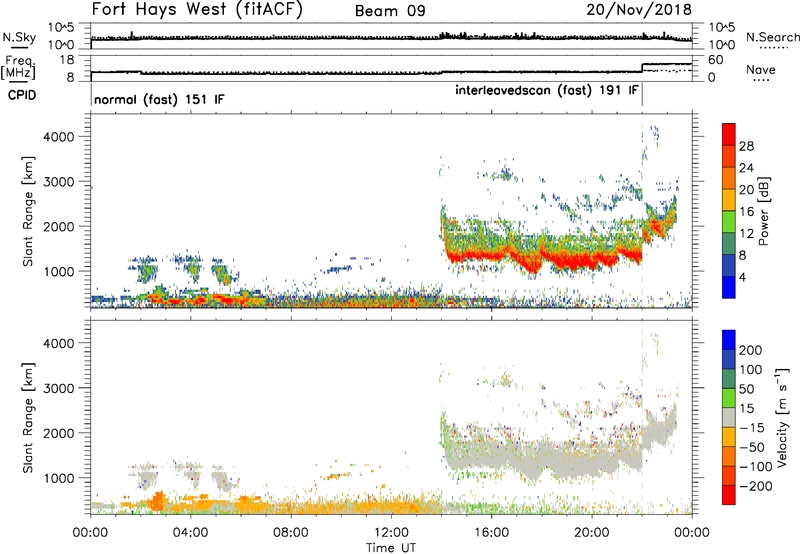Select the '28' Power color bar value

point(746,146)
